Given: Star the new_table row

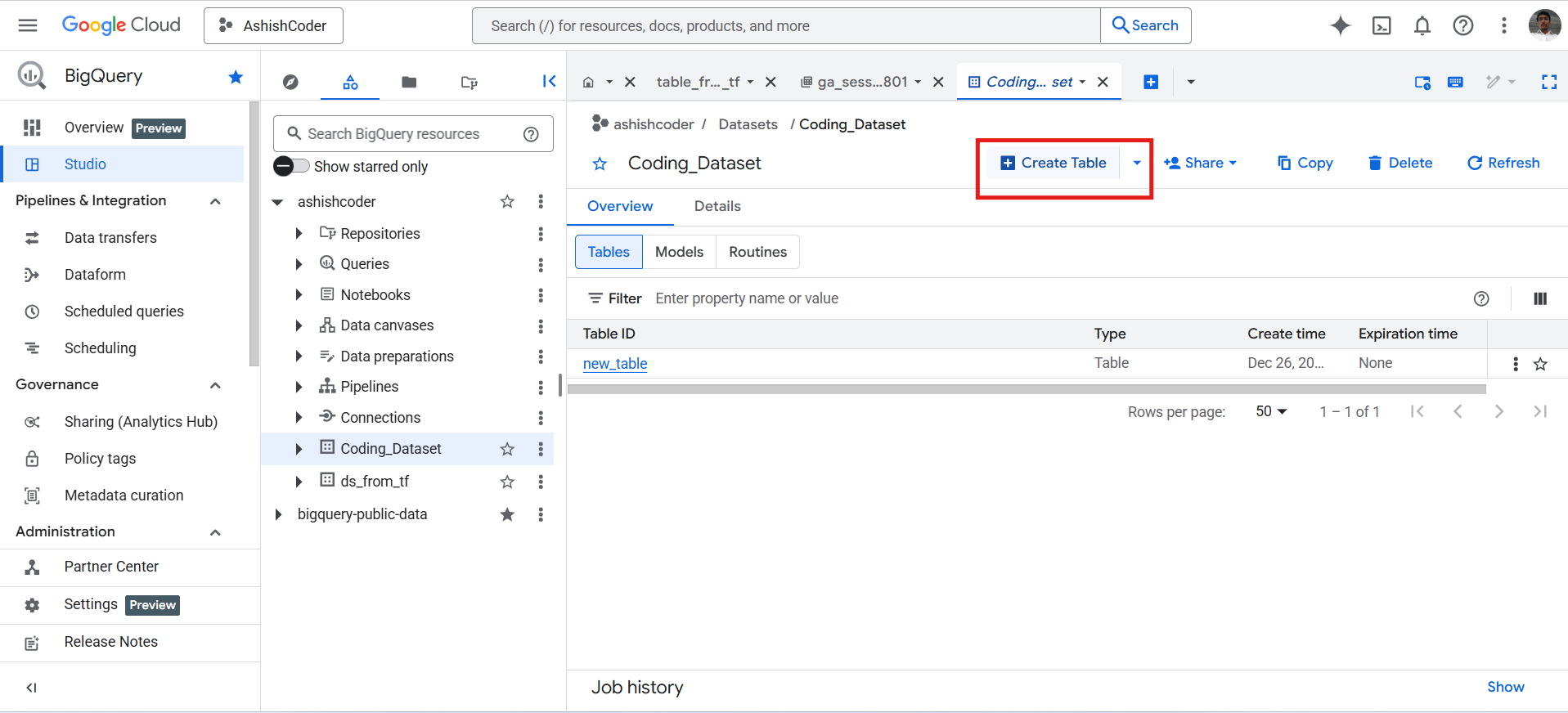Looking at the screenshot, I should [x=1540, y=364].
